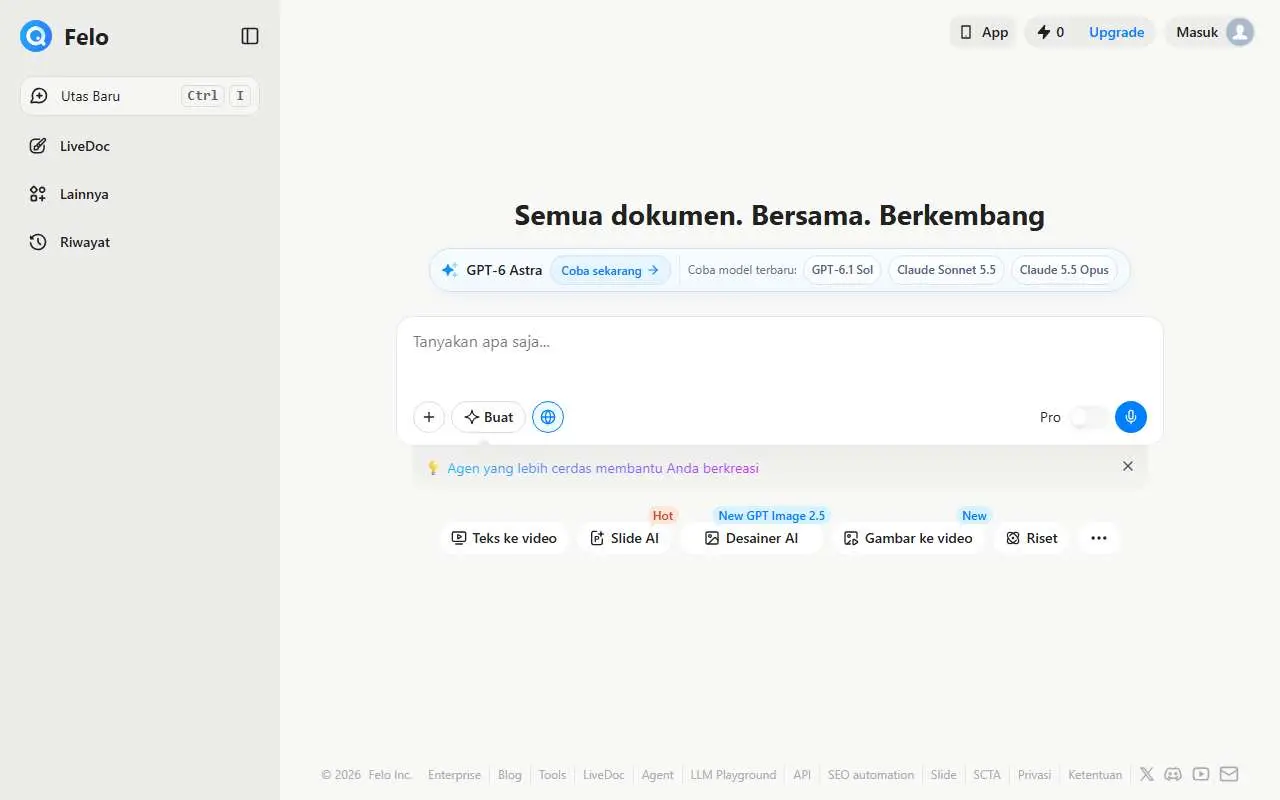Open Riwayat history

[140, 242]
